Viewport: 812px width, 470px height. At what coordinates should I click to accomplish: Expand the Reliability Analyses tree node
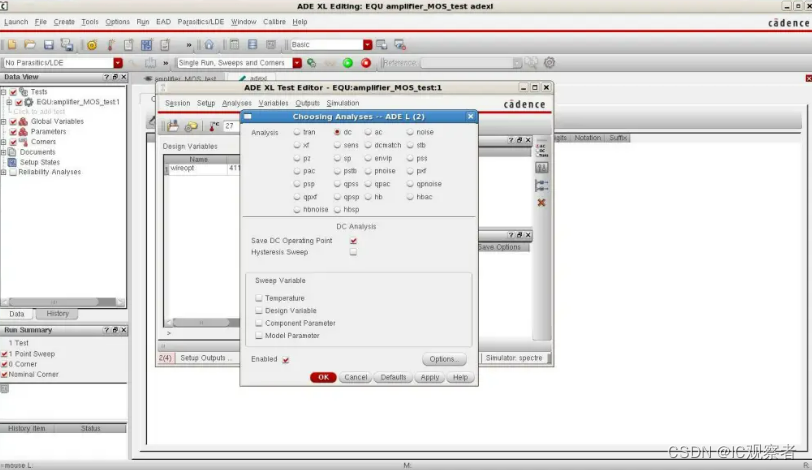tap(4, 172)
